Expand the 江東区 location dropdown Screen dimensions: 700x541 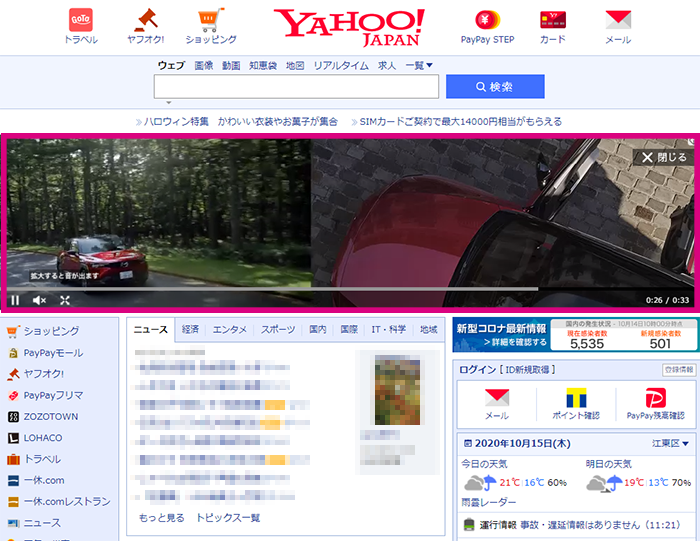[670, 443]
